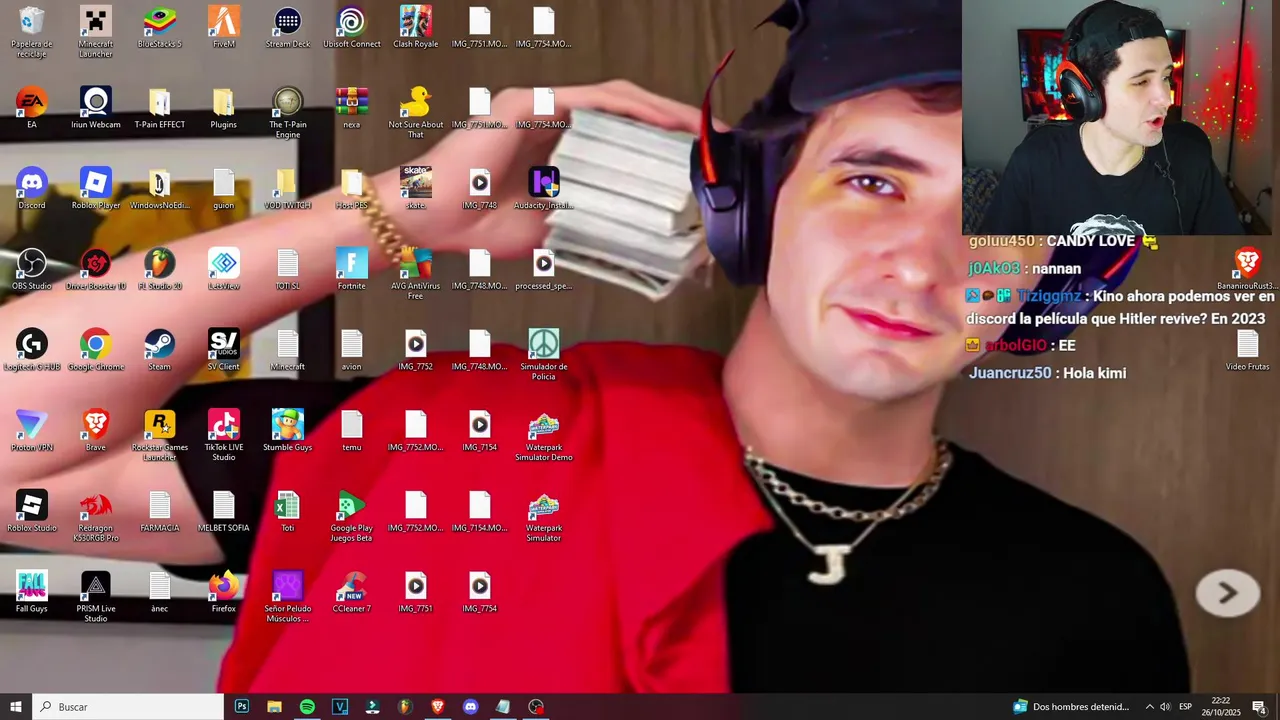Open Spotify from the taskbar
This screenshot has height=720, width=1280.
(x=307, y=707)
